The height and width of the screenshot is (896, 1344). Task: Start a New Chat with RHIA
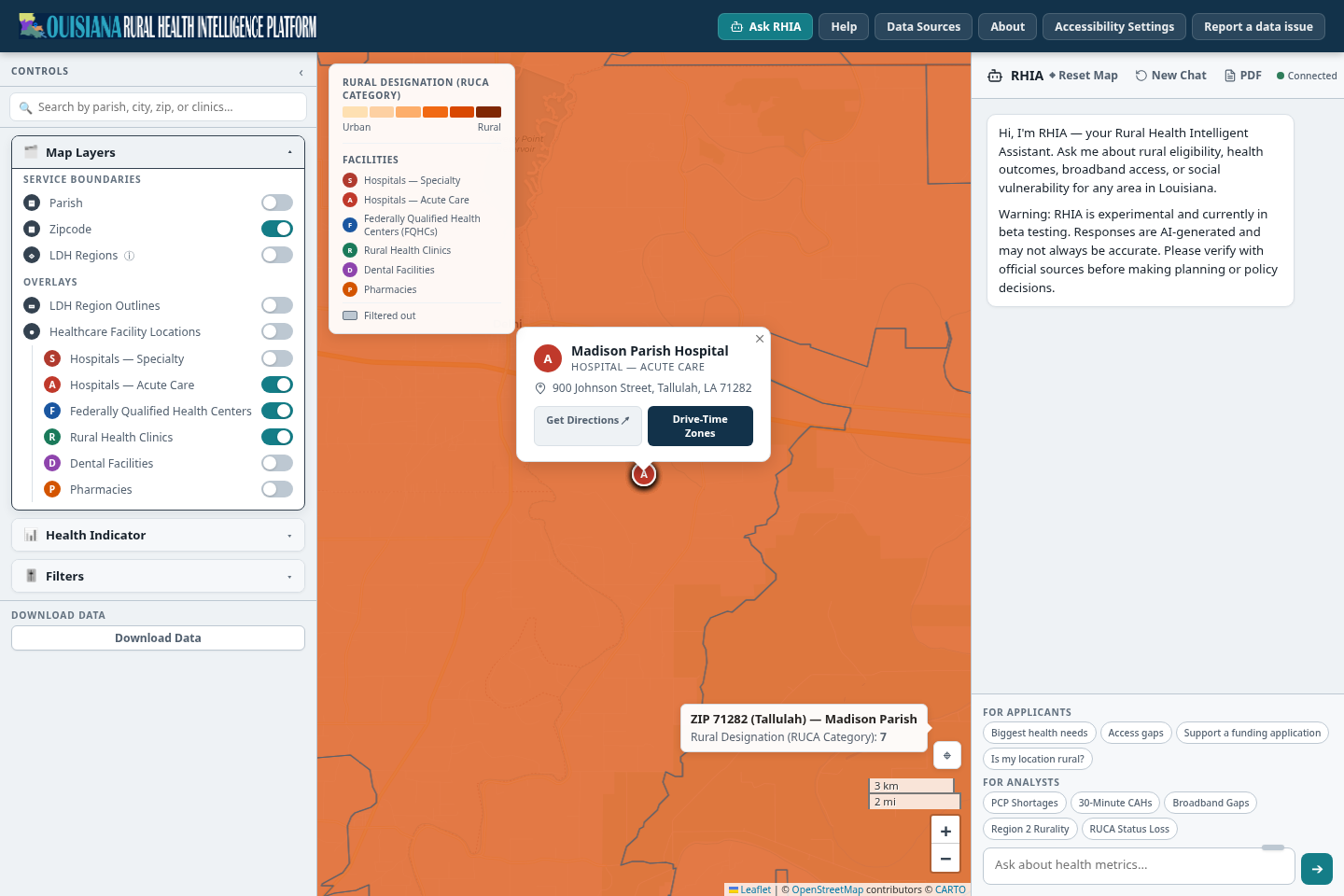(1170, 76)
